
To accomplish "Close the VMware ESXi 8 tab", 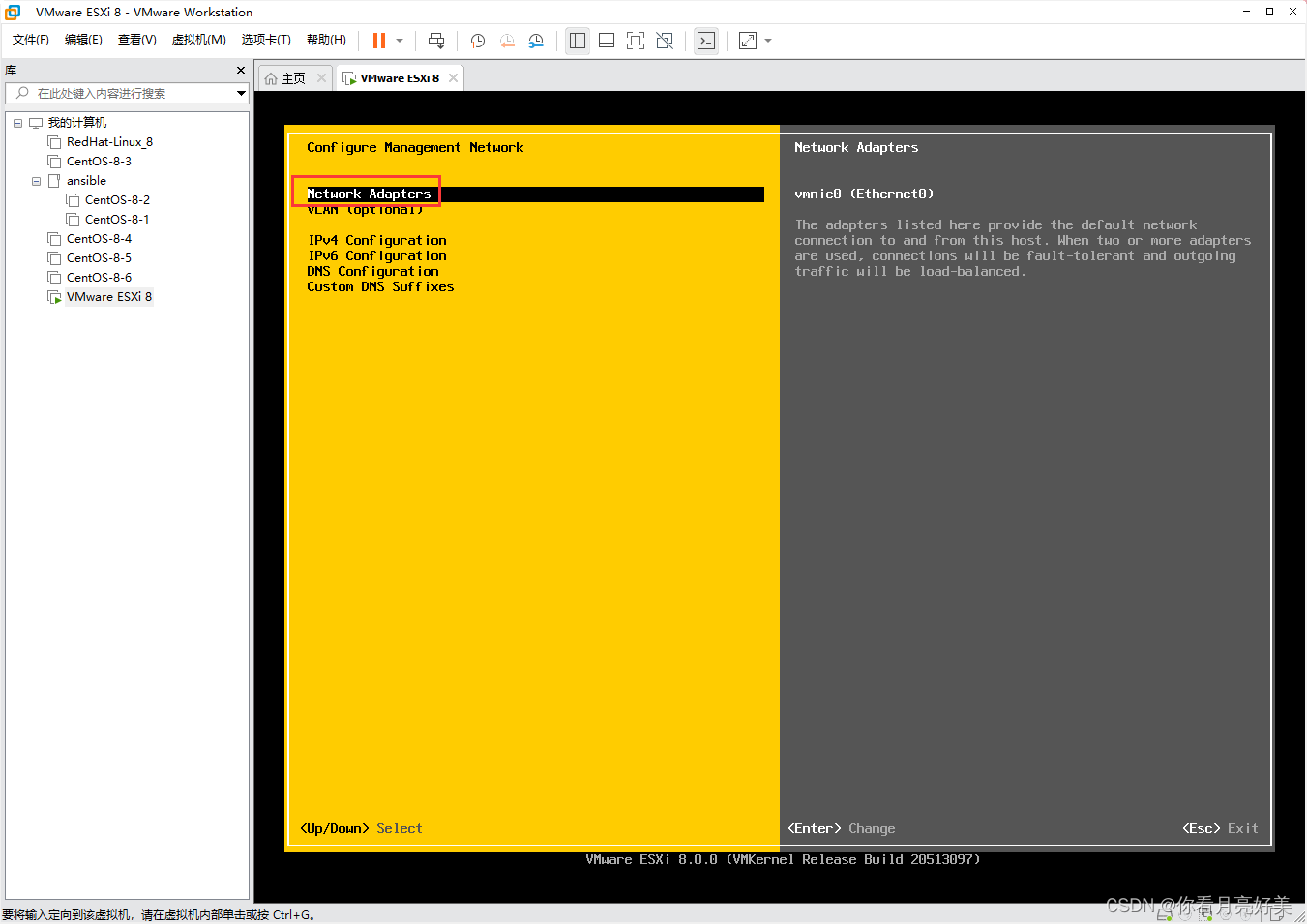I will (x=453, y=78).
